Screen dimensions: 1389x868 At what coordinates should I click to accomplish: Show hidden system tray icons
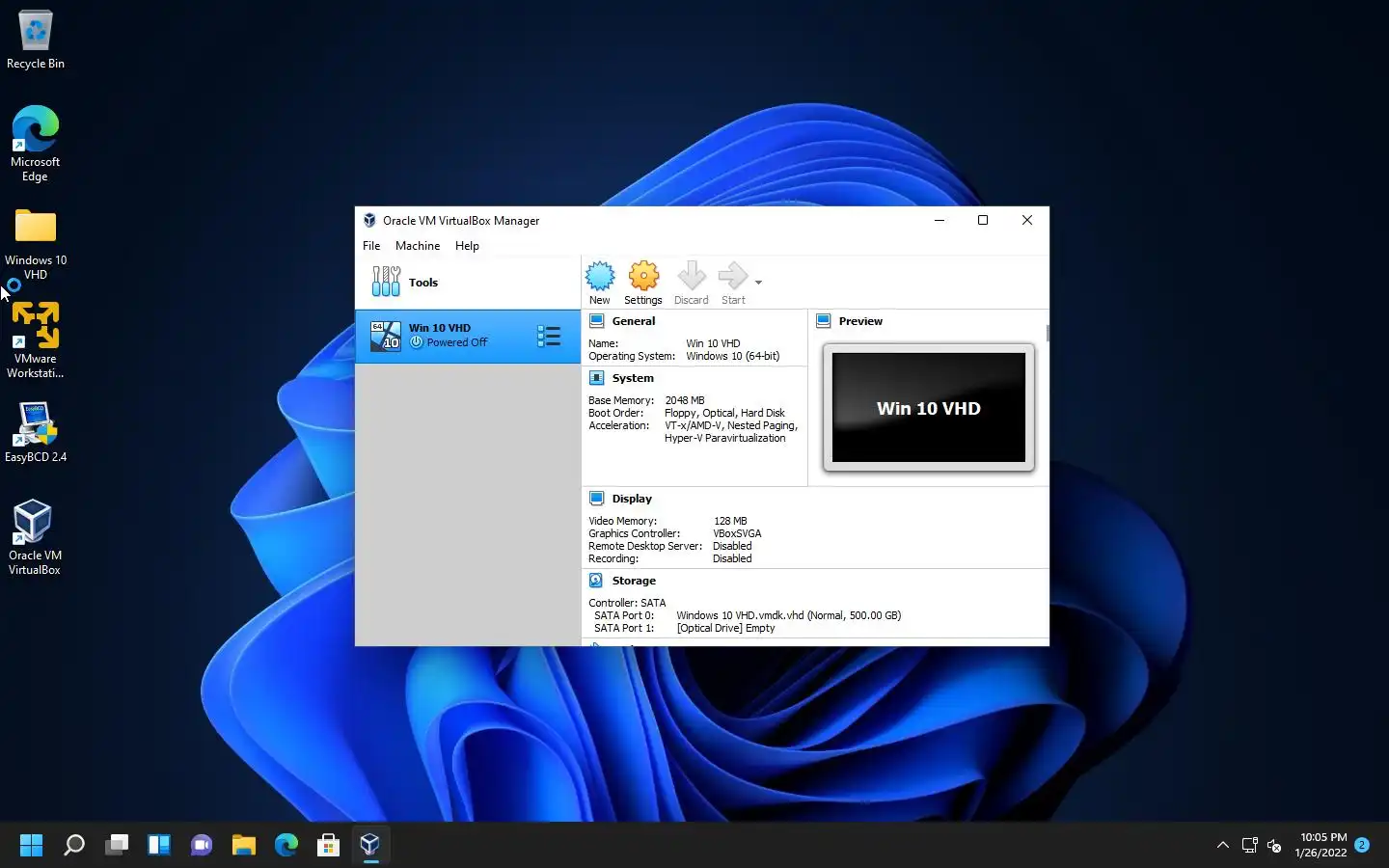1223,845
